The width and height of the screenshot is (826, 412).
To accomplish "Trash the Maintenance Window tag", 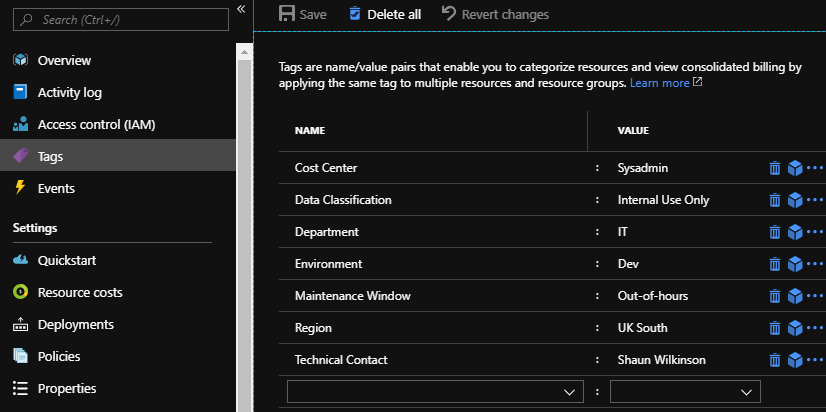I will 774,296.
